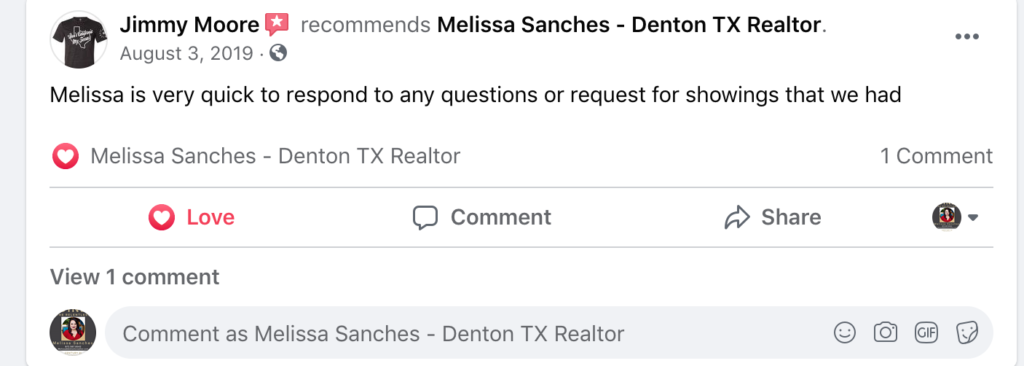
Task: Click the red recommendation star badge
Action: (x=277, y=25)
